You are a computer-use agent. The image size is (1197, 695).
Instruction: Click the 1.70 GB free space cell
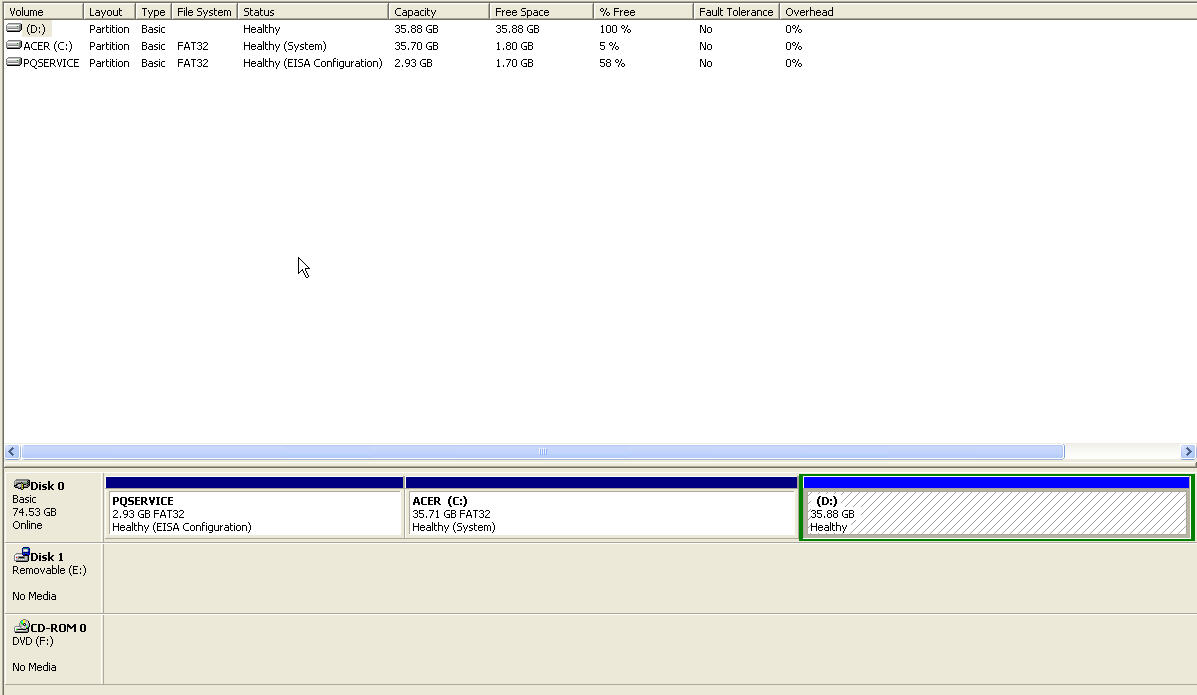point(514,63)
